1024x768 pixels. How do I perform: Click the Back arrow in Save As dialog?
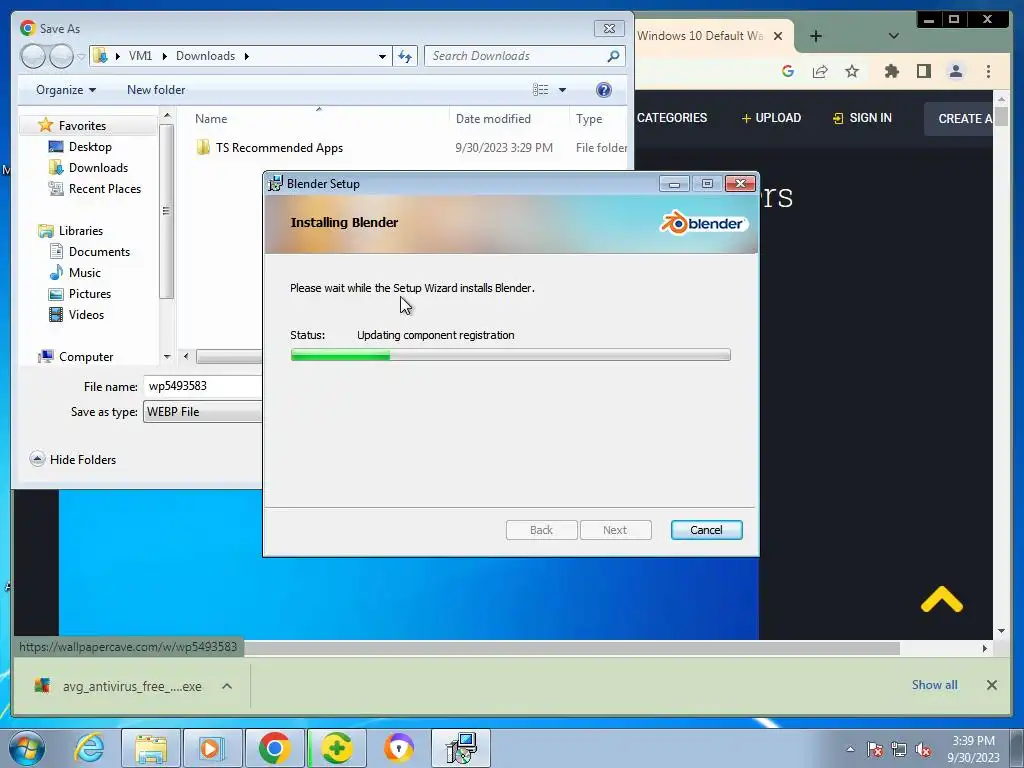[33, 56]
